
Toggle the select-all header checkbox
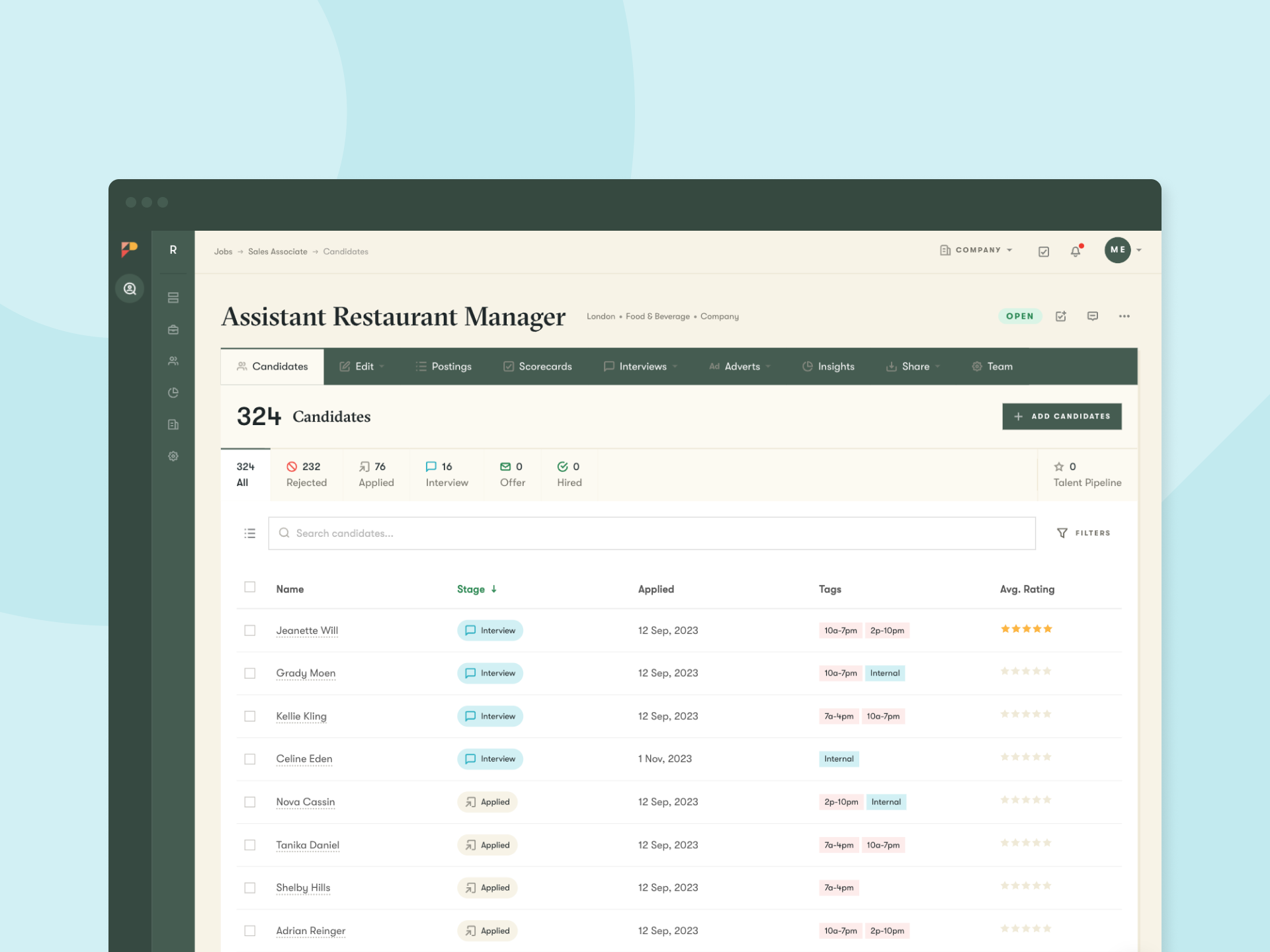pyautogui.click(x=249, y=587)
